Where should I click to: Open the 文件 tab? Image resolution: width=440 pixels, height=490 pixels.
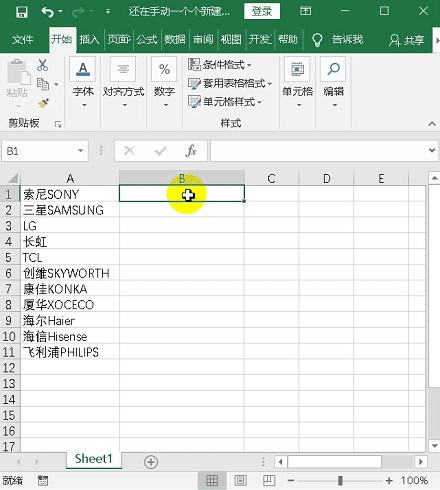pos(22,40)
